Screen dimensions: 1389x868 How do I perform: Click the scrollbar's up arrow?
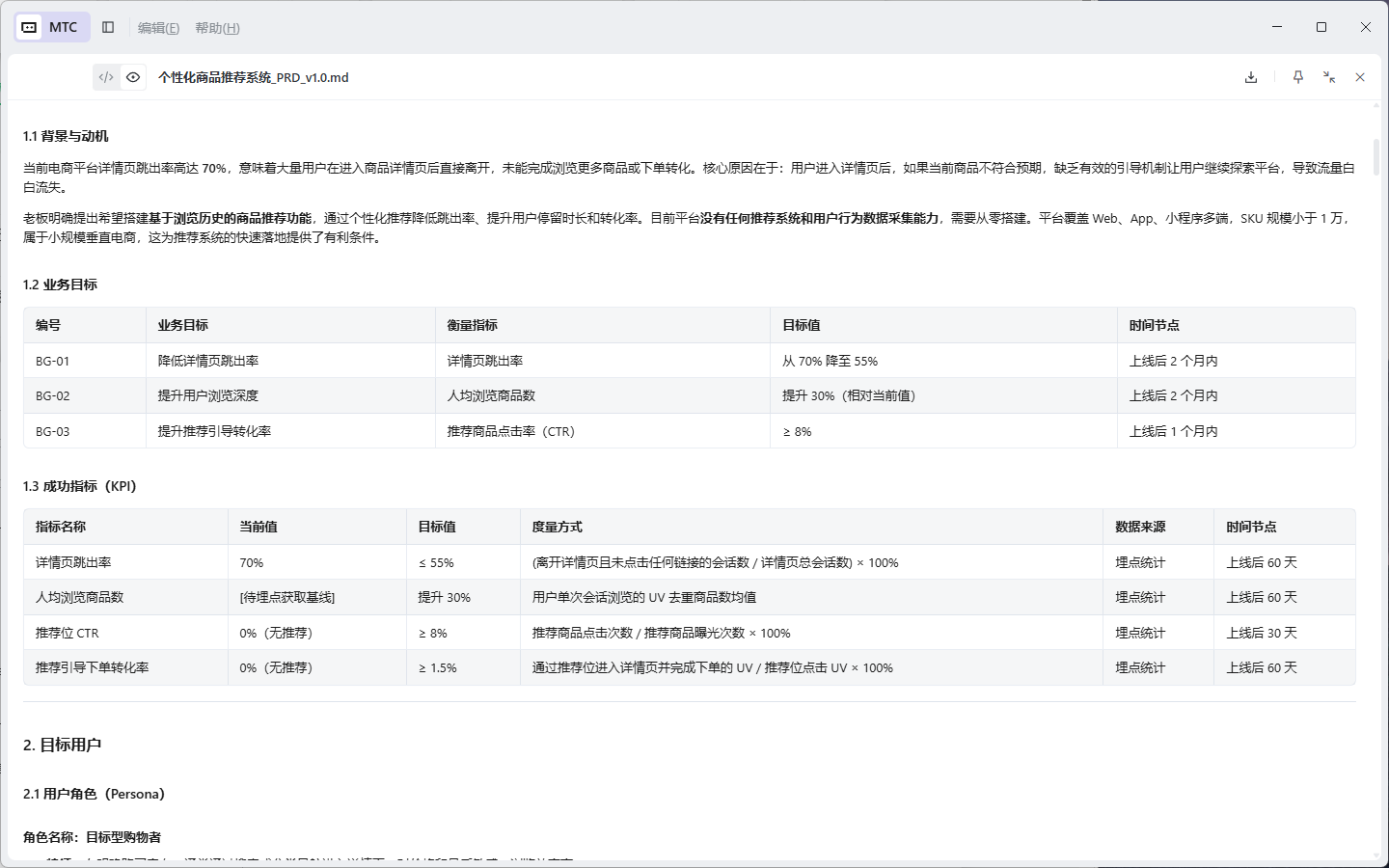(1376, 106)
